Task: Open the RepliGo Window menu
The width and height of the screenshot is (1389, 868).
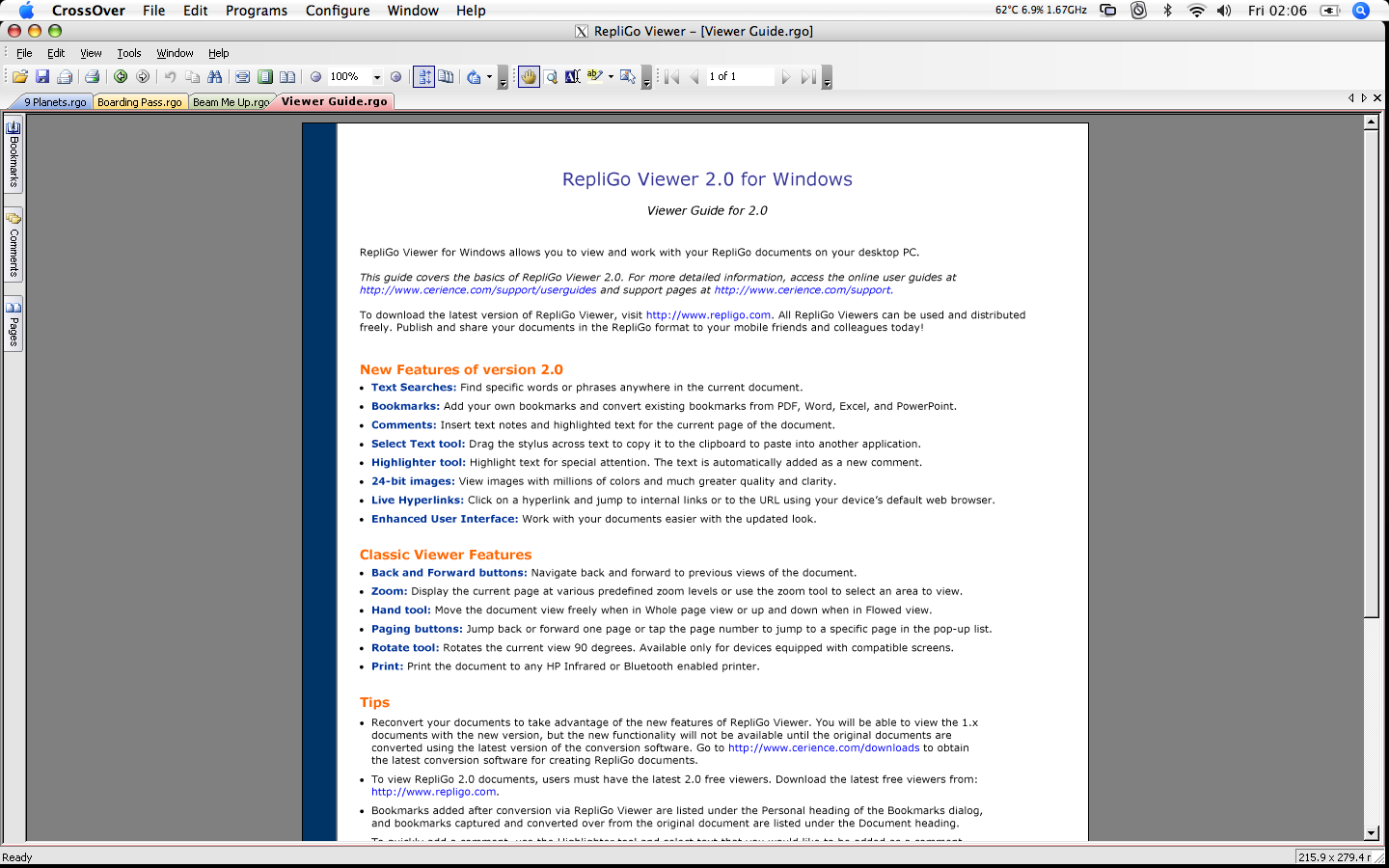Action: coord(175,53)
